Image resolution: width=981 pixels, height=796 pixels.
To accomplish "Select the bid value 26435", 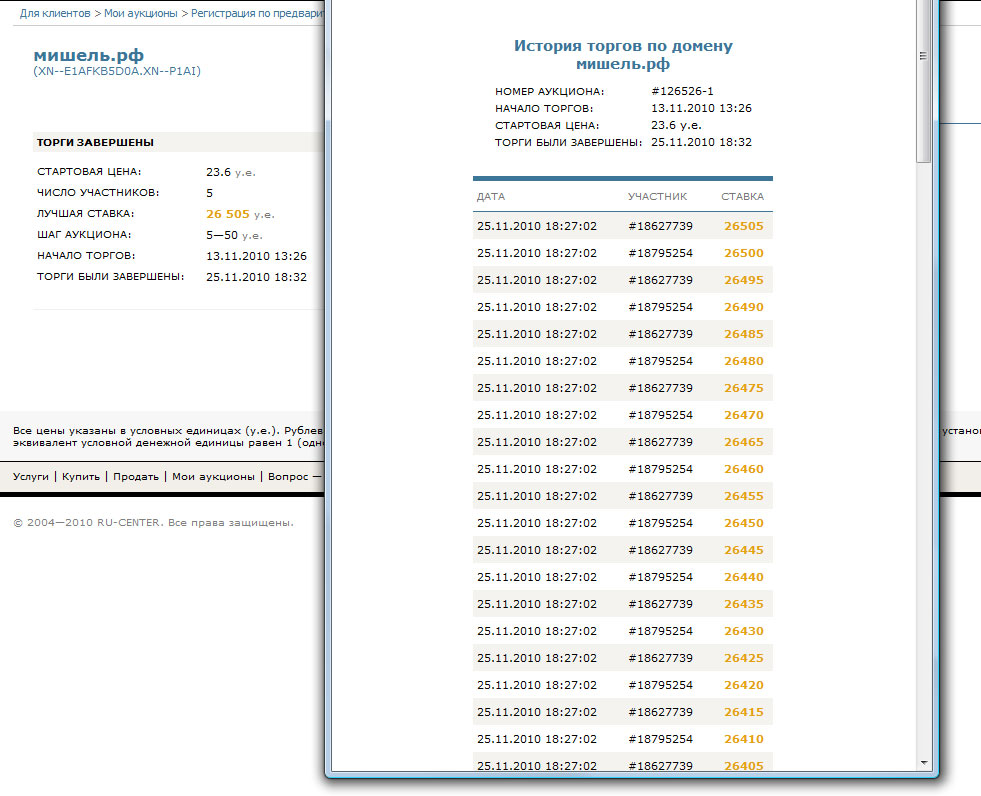I will (x=744, y=604).
